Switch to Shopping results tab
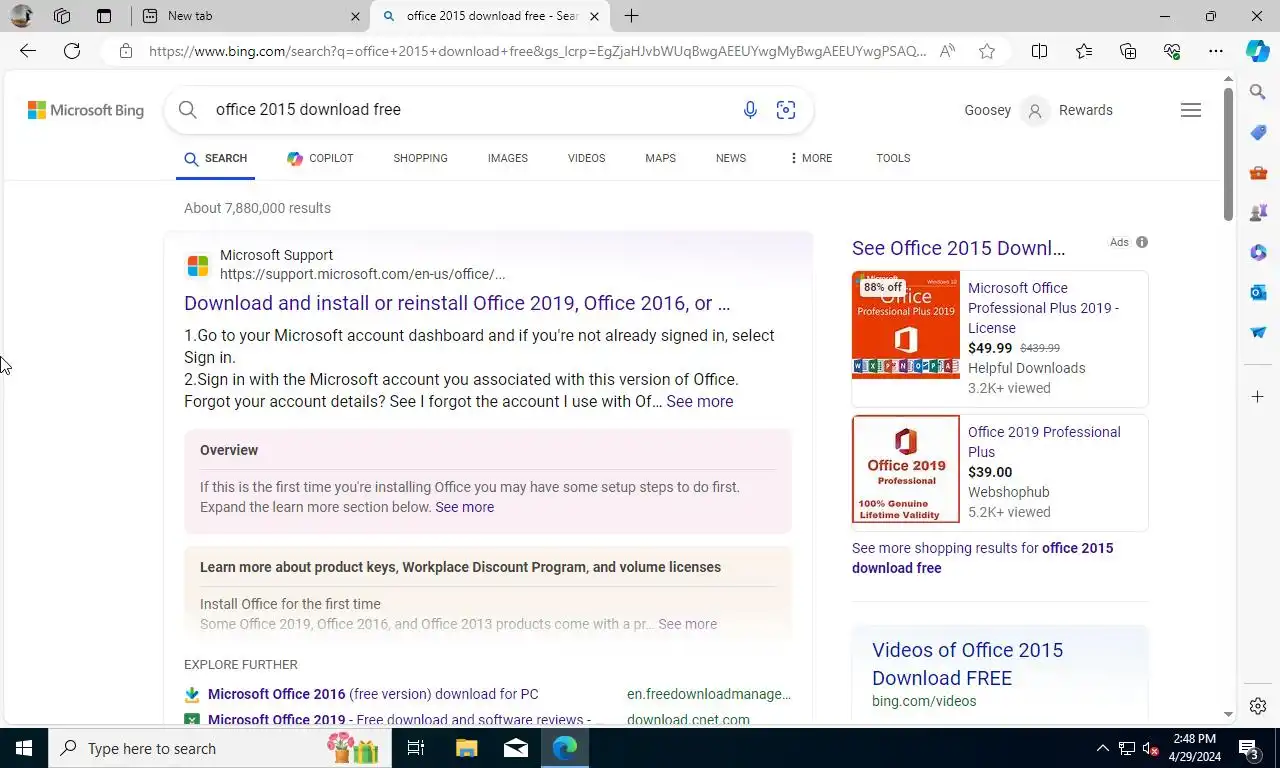 420,158
